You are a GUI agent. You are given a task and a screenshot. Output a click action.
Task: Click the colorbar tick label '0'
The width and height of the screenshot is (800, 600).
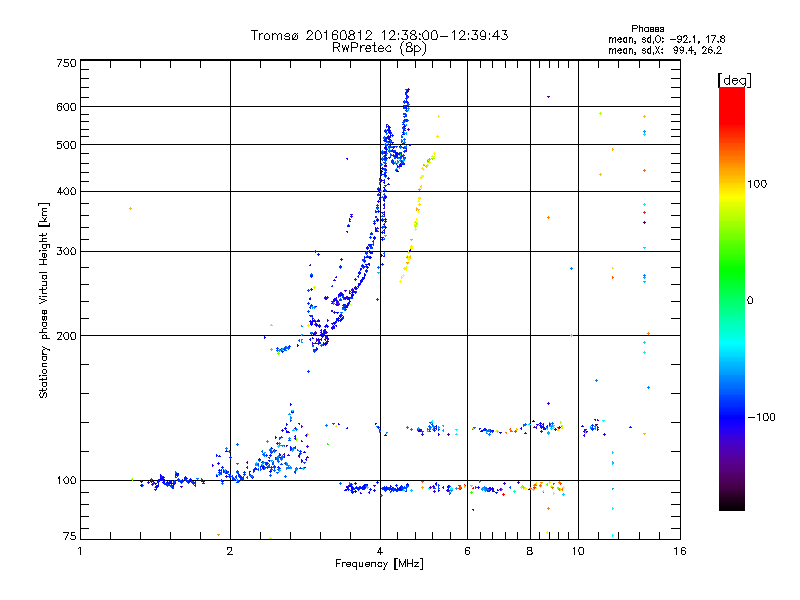point(750,301)
